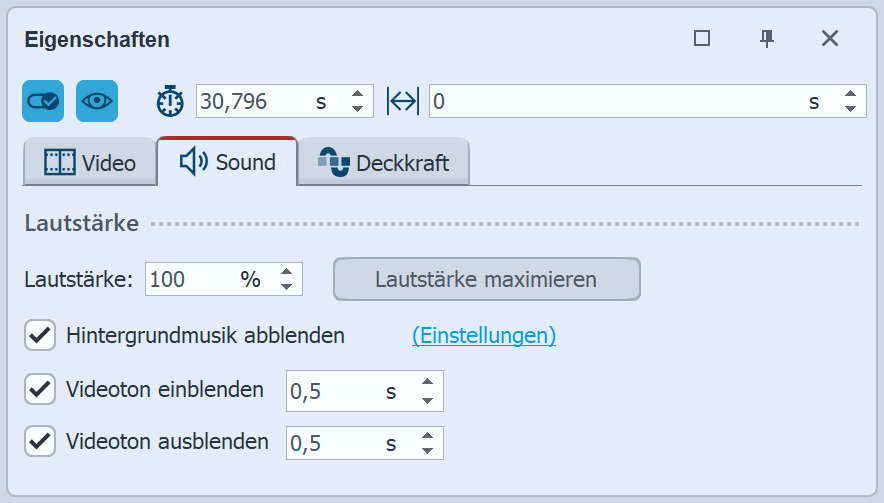This screenshot has height=503, width=884.
Task: Select the Sound tab
Action: pos(228,162)
